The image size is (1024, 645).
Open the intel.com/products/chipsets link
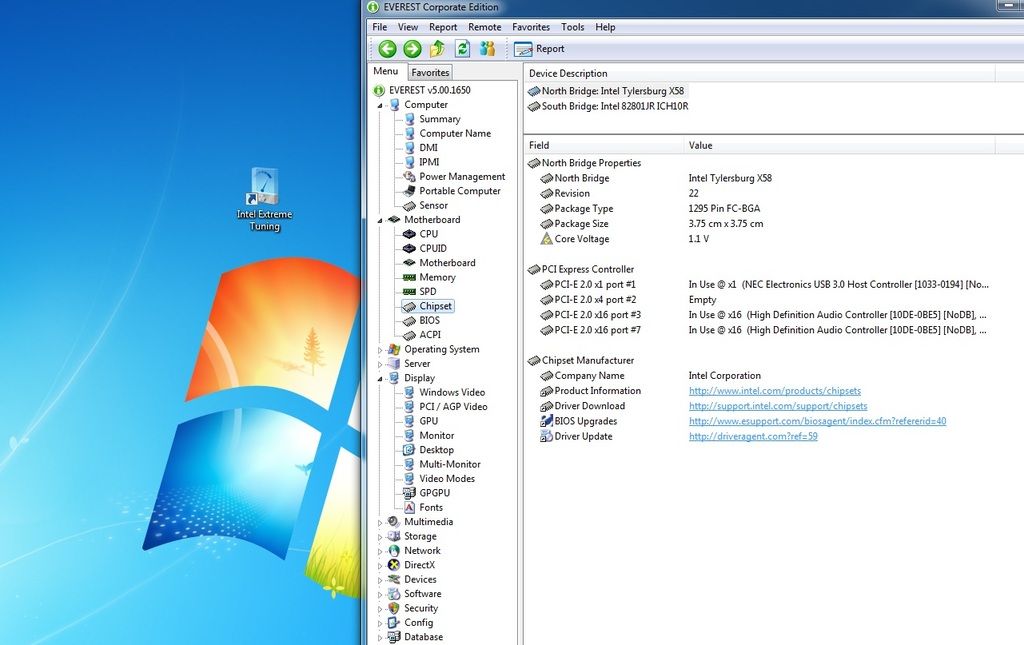coord(775,390)
